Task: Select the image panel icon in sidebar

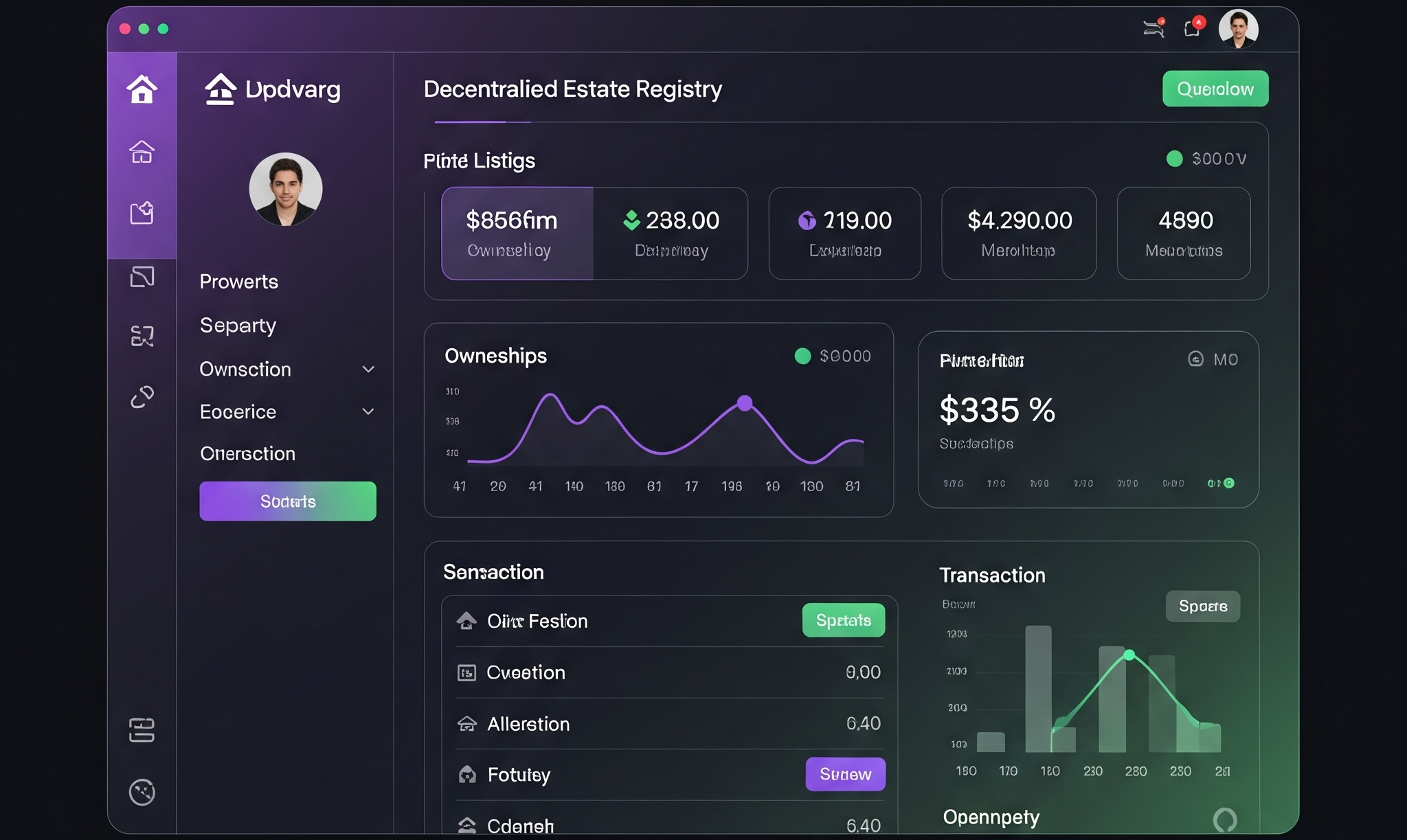Action: pyautogui.click(x=142, y=277)
